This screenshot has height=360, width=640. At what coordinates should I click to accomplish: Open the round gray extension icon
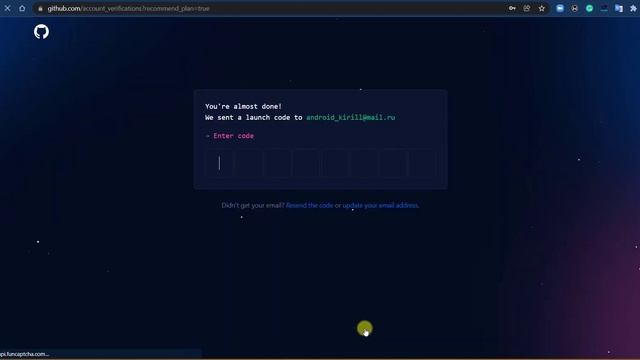575,8
